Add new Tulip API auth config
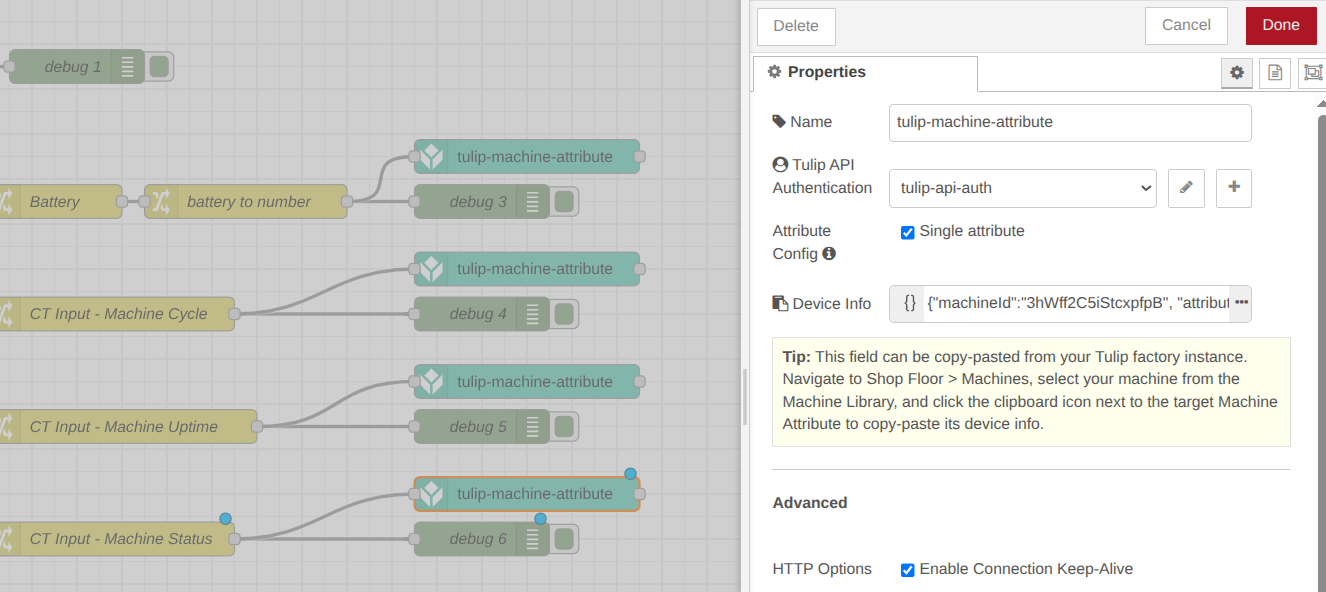 point(1234,188)
